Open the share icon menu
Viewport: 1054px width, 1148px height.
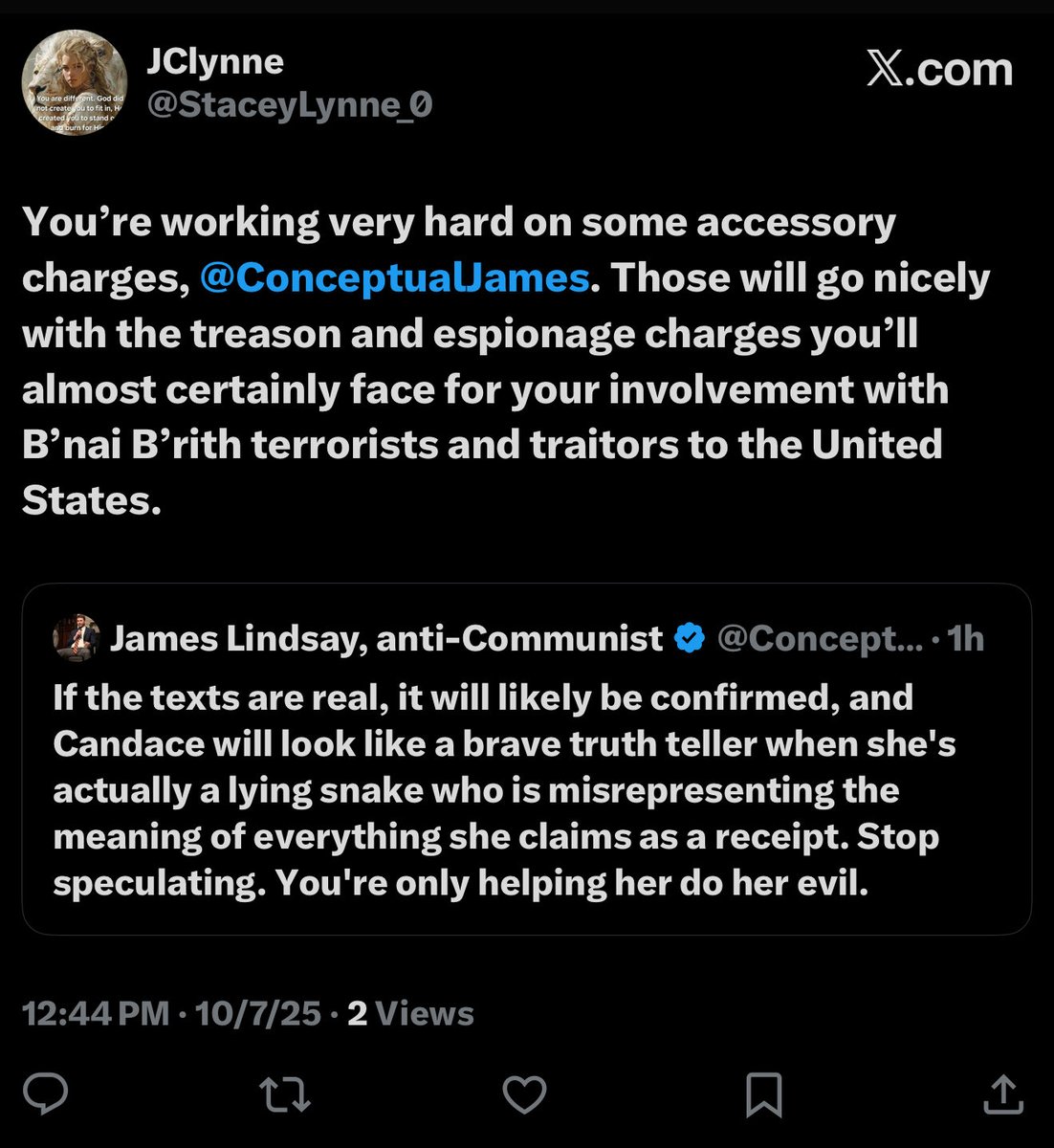tap(1002, 1093)
